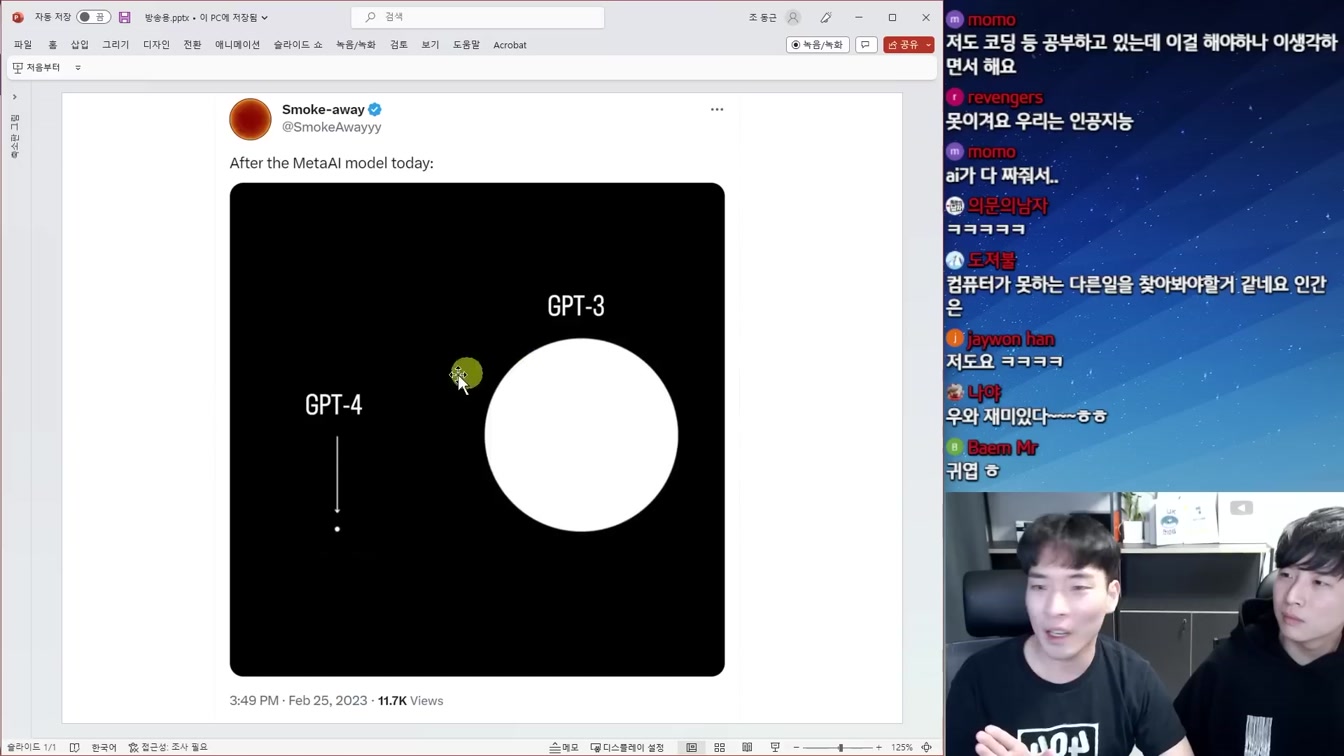
Task: Open the 접근성: 조사 필요 accessibility checker
Action: click(168, 747)
